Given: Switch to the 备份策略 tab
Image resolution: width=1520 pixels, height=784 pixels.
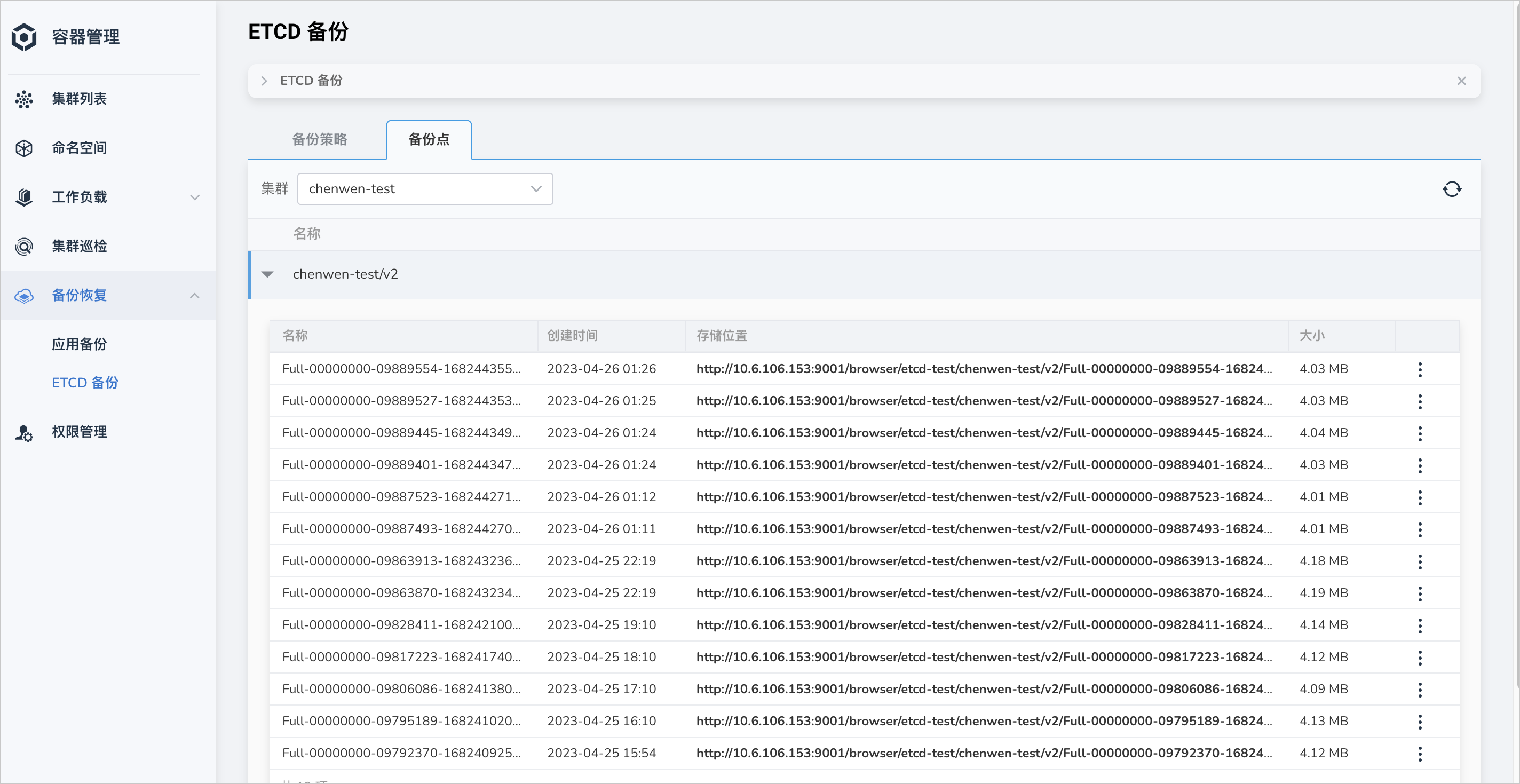Looking at the screenshot, I should pyautogui.click(x=319, y=139).
